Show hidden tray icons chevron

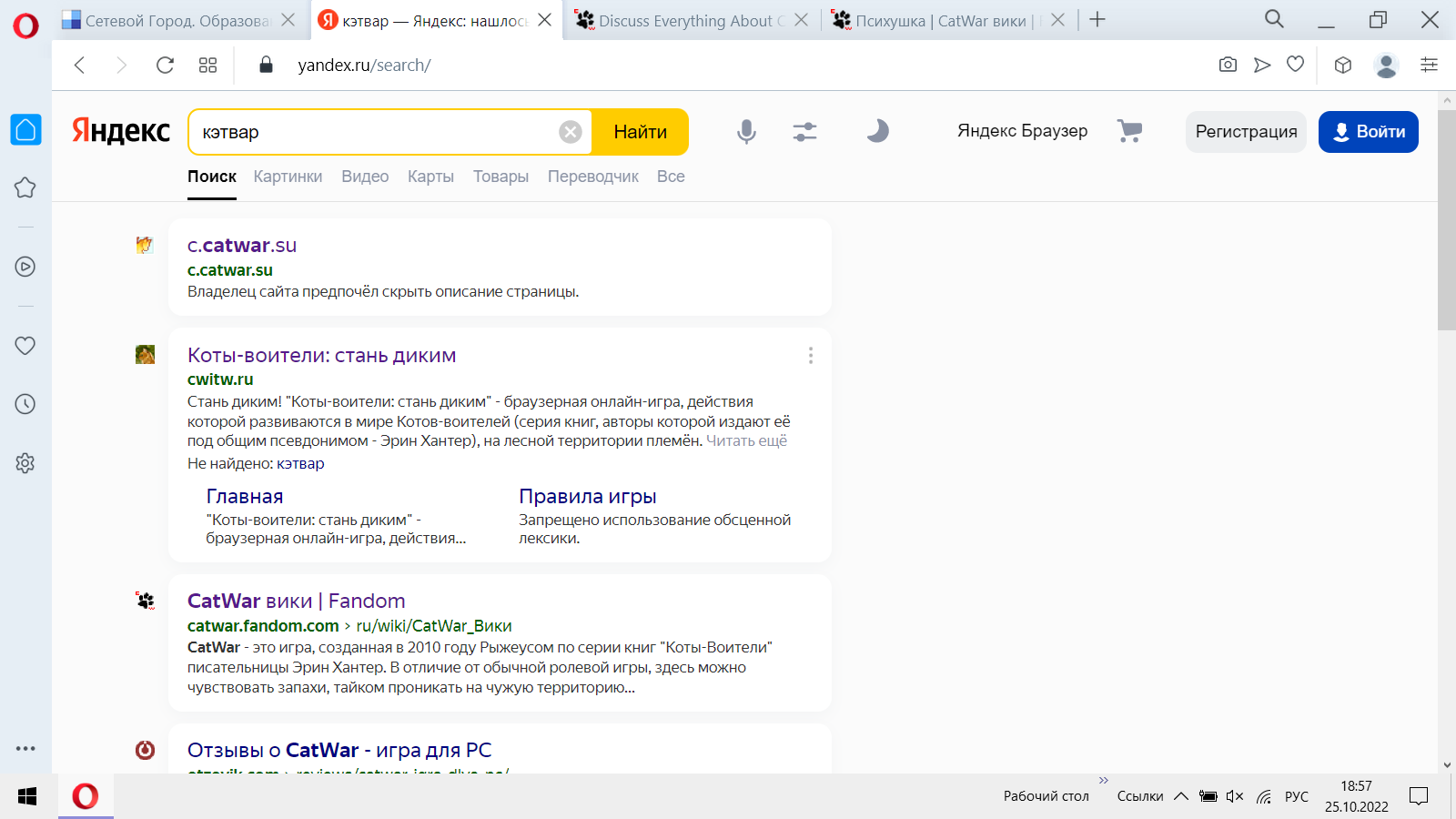point(1181,796)
